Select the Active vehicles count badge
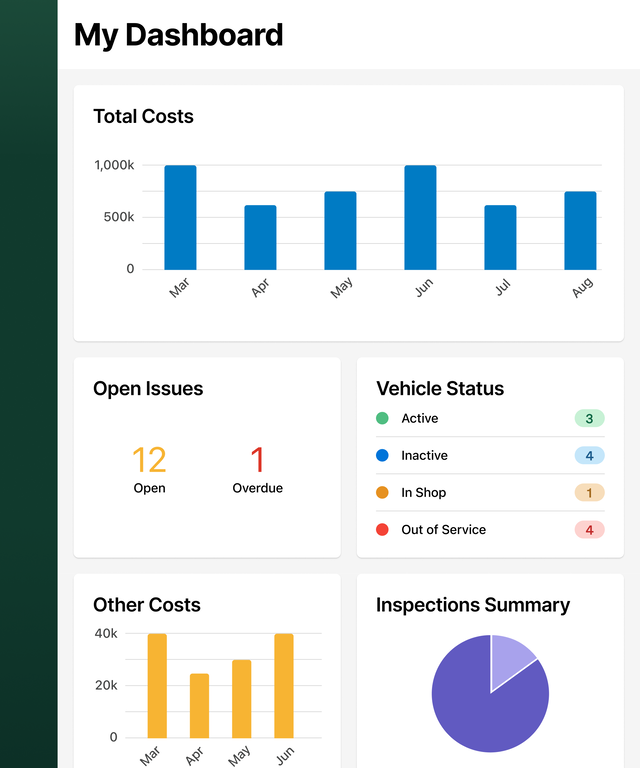The width and height of the screenshot is (640, 768). click(589, 419)
